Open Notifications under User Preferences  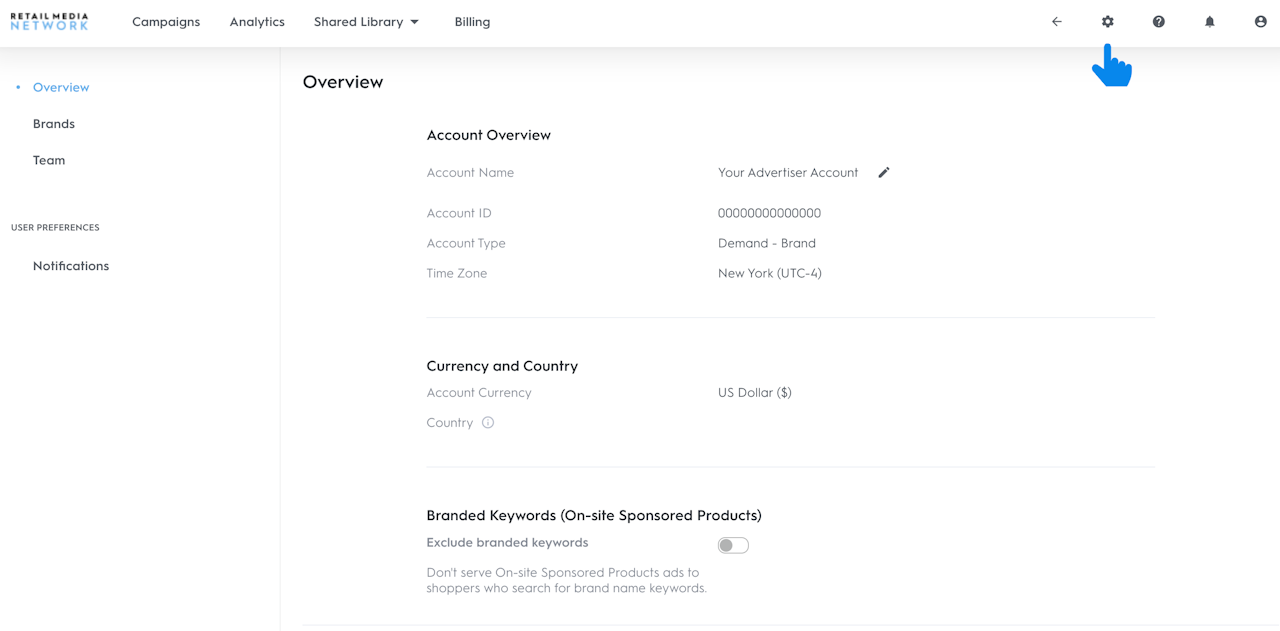point(71,266)
